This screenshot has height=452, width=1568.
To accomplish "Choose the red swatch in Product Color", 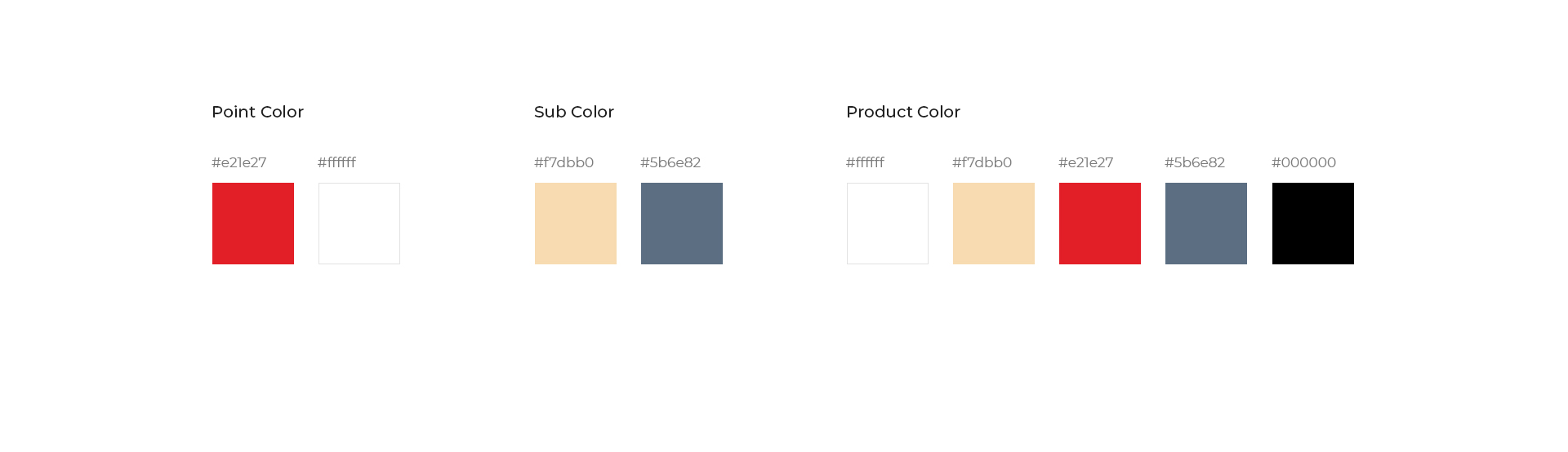I will click(1100, 224).
